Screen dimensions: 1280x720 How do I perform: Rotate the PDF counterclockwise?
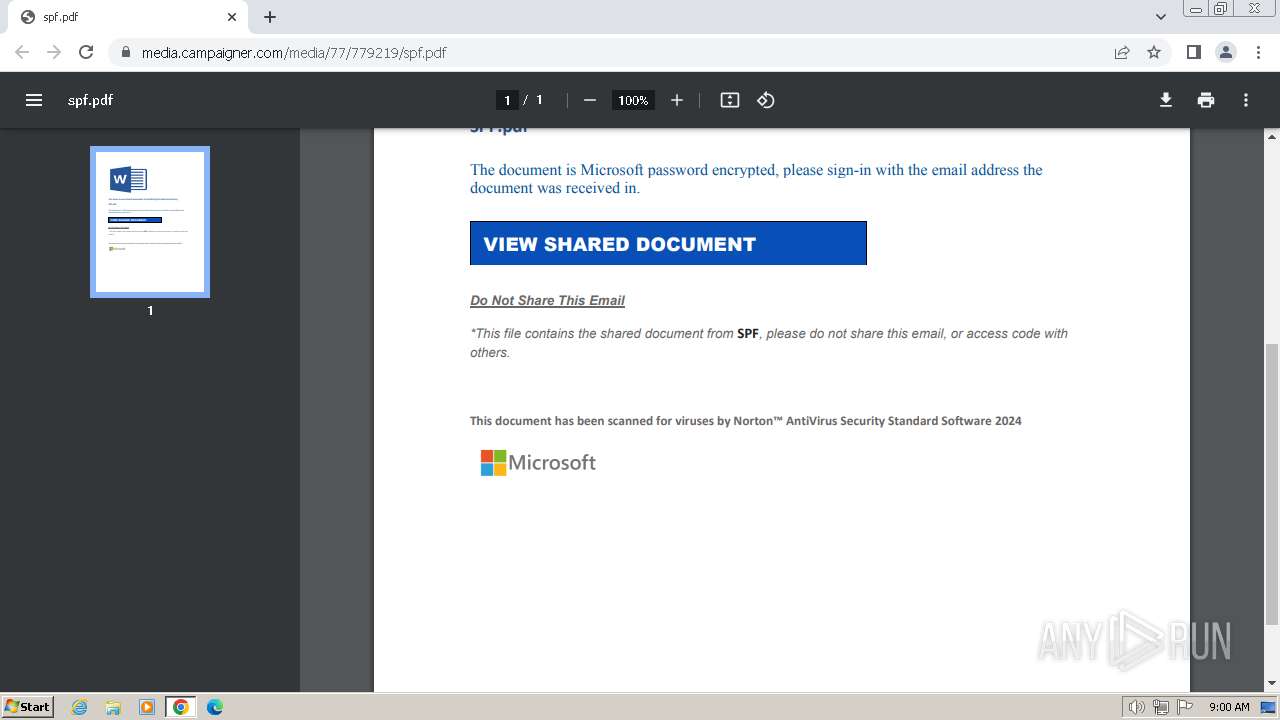click(x=766, y=100)
